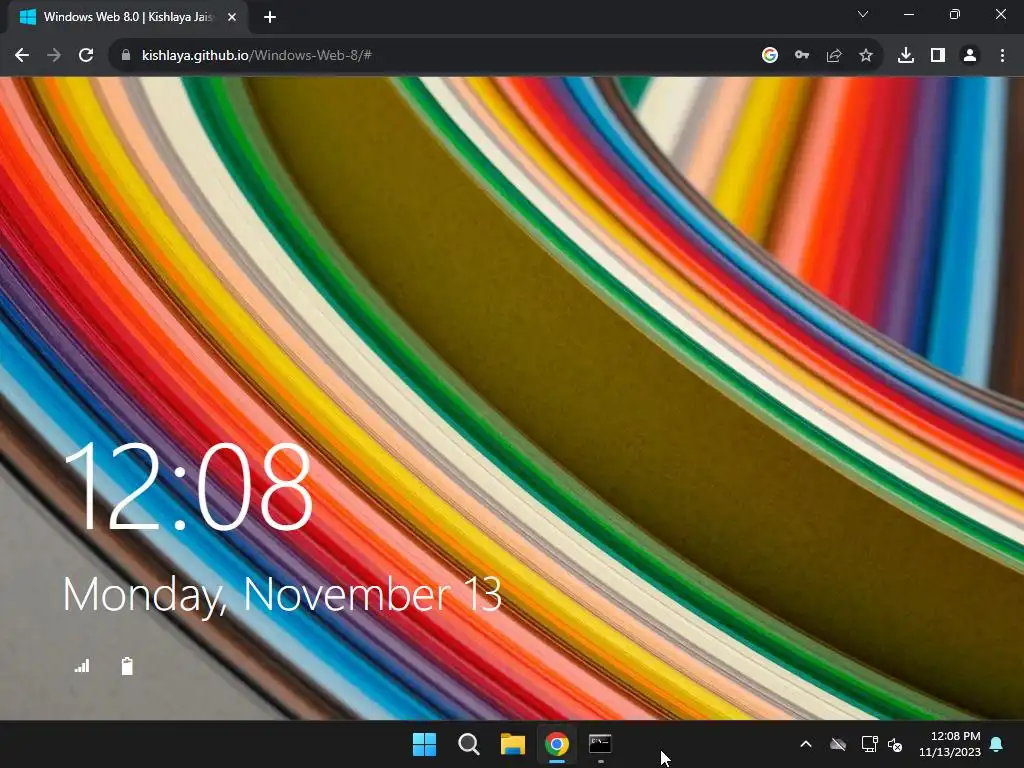Close the Windows Web 8.0 tab

pos(232,17)
